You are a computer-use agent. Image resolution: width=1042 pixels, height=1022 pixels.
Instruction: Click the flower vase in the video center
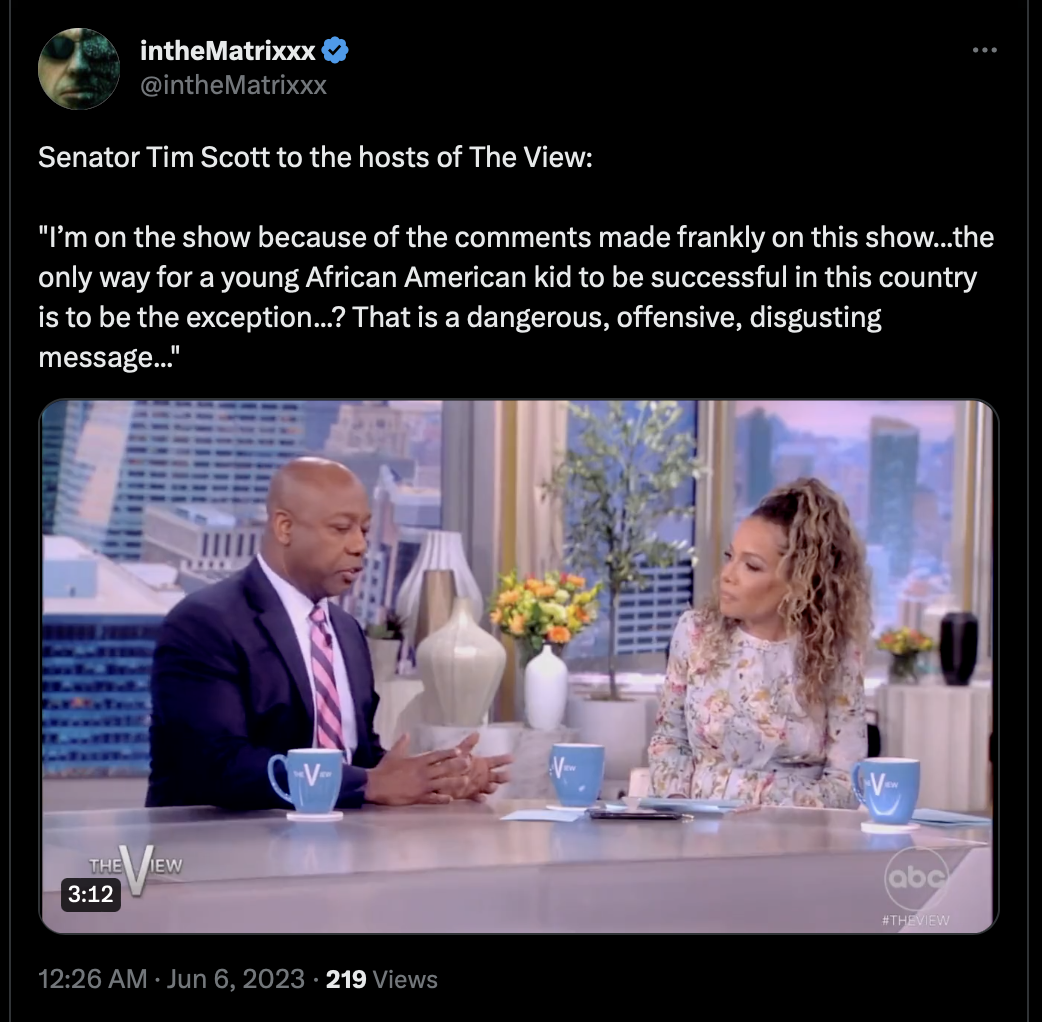click(x=545, y=648)
